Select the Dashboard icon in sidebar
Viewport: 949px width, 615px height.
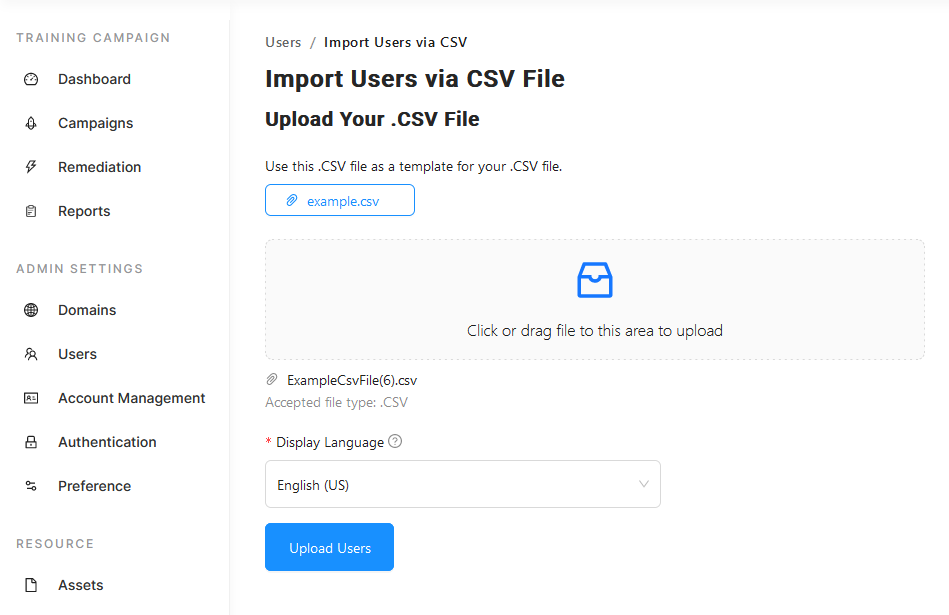click(30, 78)
